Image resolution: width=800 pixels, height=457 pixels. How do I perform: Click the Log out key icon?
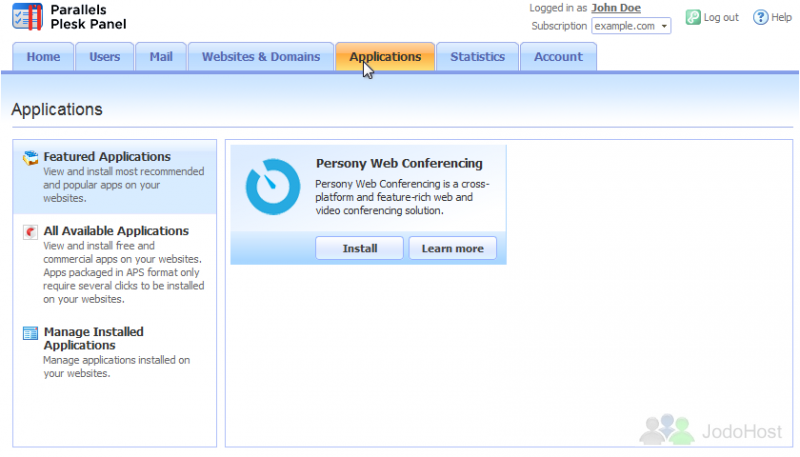click(x=693, y=17)
